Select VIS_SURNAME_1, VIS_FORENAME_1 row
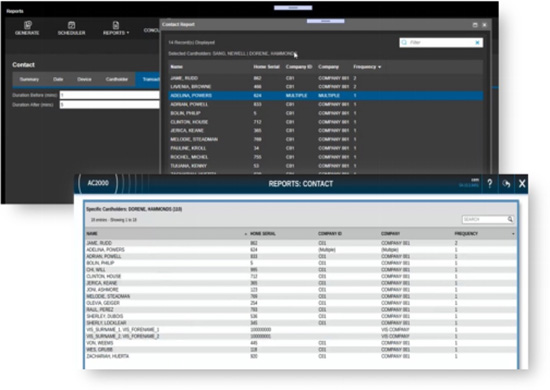Viewport: 550px width, 390px height. point(301,330)
